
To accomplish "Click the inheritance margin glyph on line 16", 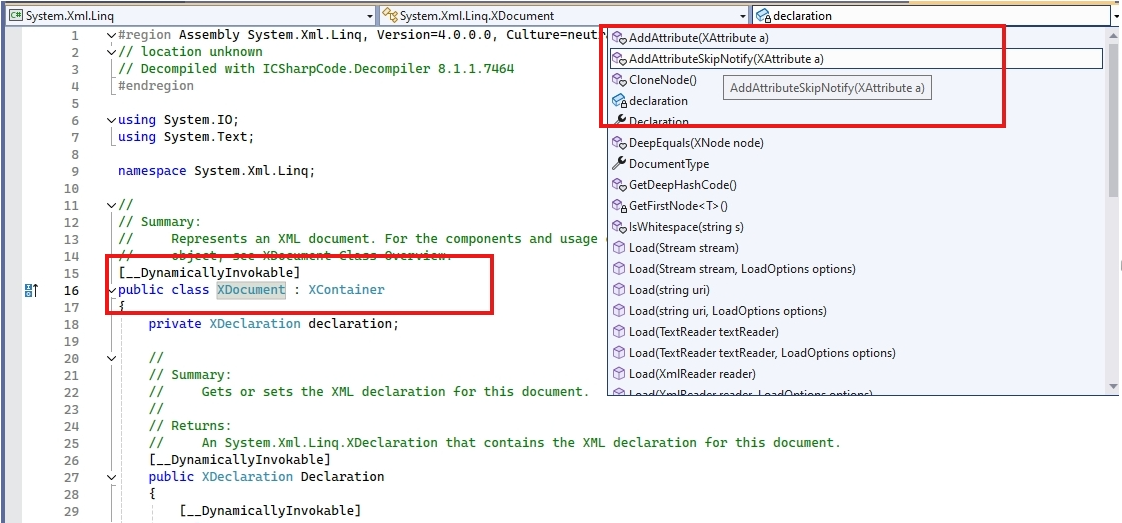I will 30,290.
